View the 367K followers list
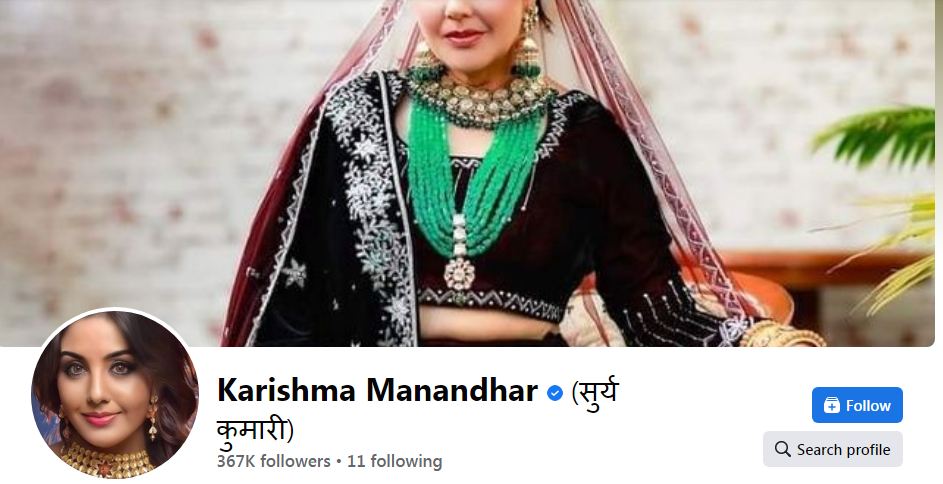This screenshot has height=484, width=943. coord(274,461)
